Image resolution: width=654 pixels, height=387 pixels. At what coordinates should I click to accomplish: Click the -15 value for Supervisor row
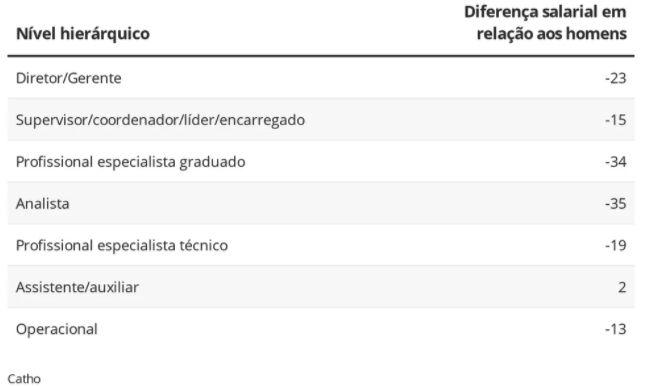pyautogui.click(x=616, y=120)
